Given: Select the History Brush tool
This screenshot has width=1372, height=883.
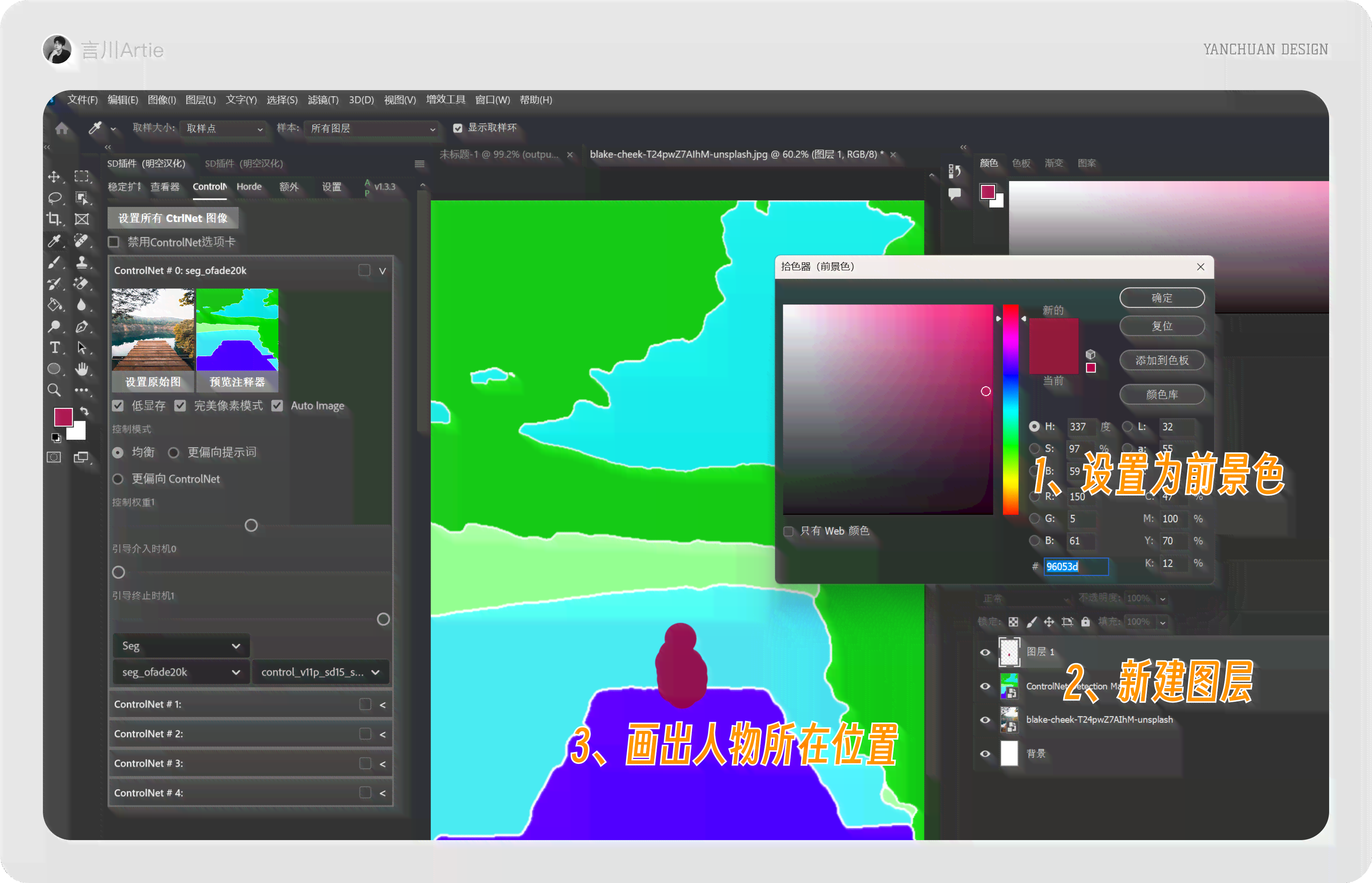Looking at the screenshot, I should click(54, 283).
